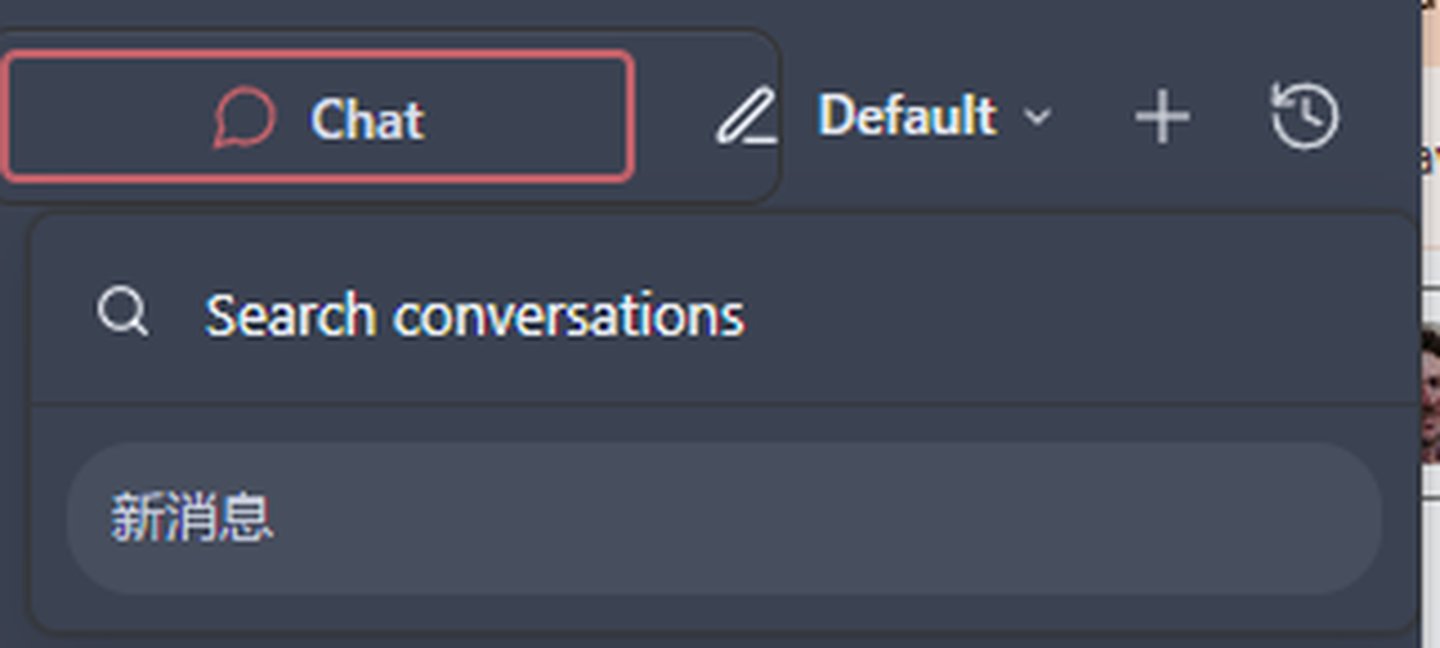Start a new conversation with plus button
Image resolution: width=1440 pixels, height=648 pixels.
tap(1162, 117)
